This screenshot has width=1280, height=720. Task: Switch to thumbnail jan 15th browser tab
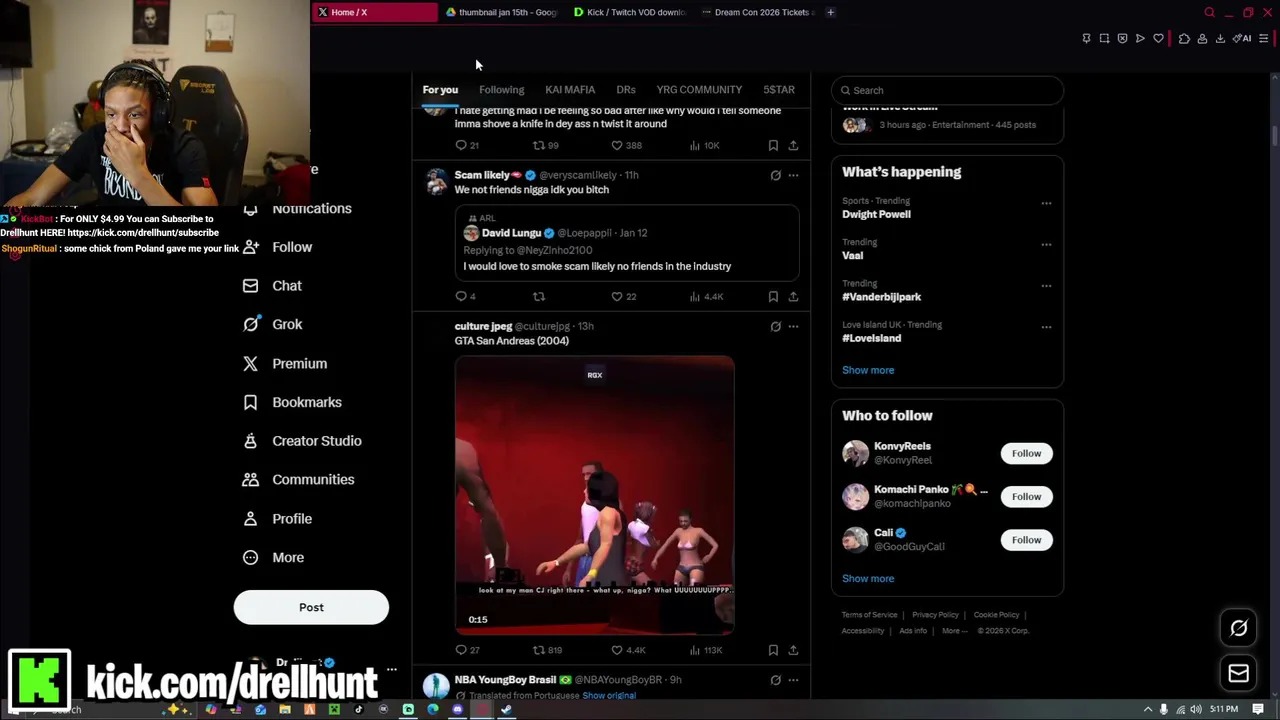pyautogui.click(x=501, y=12)
